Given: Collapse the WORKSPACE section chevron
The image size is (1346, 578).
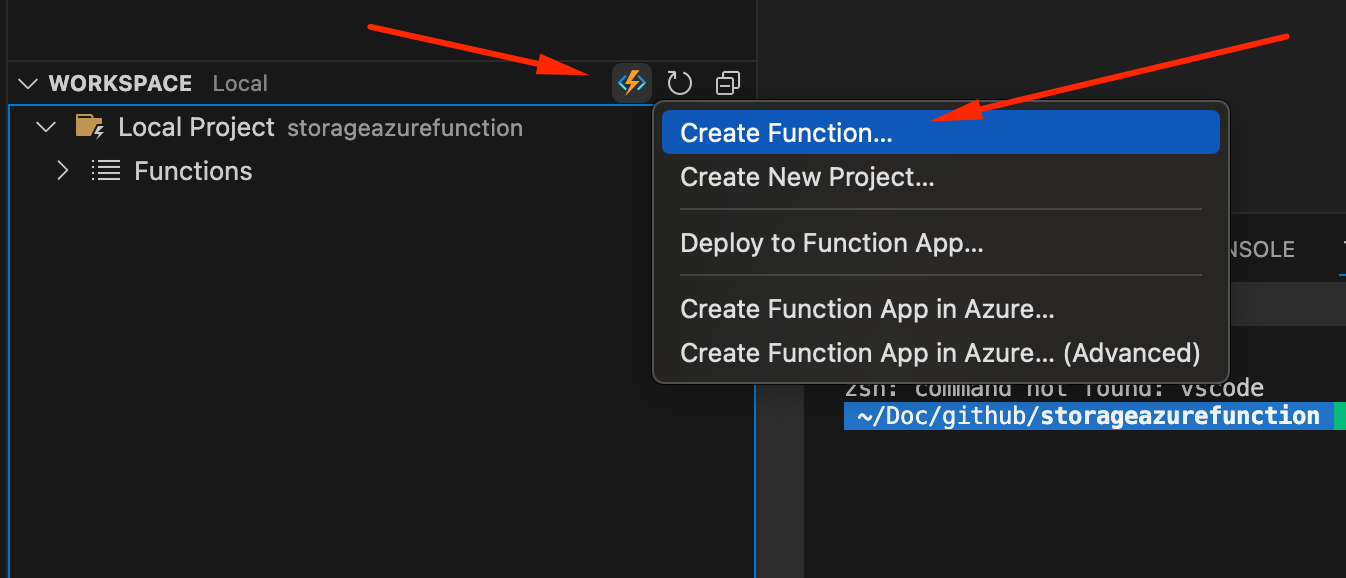Looking at the screenshot, I should point(28,84).
